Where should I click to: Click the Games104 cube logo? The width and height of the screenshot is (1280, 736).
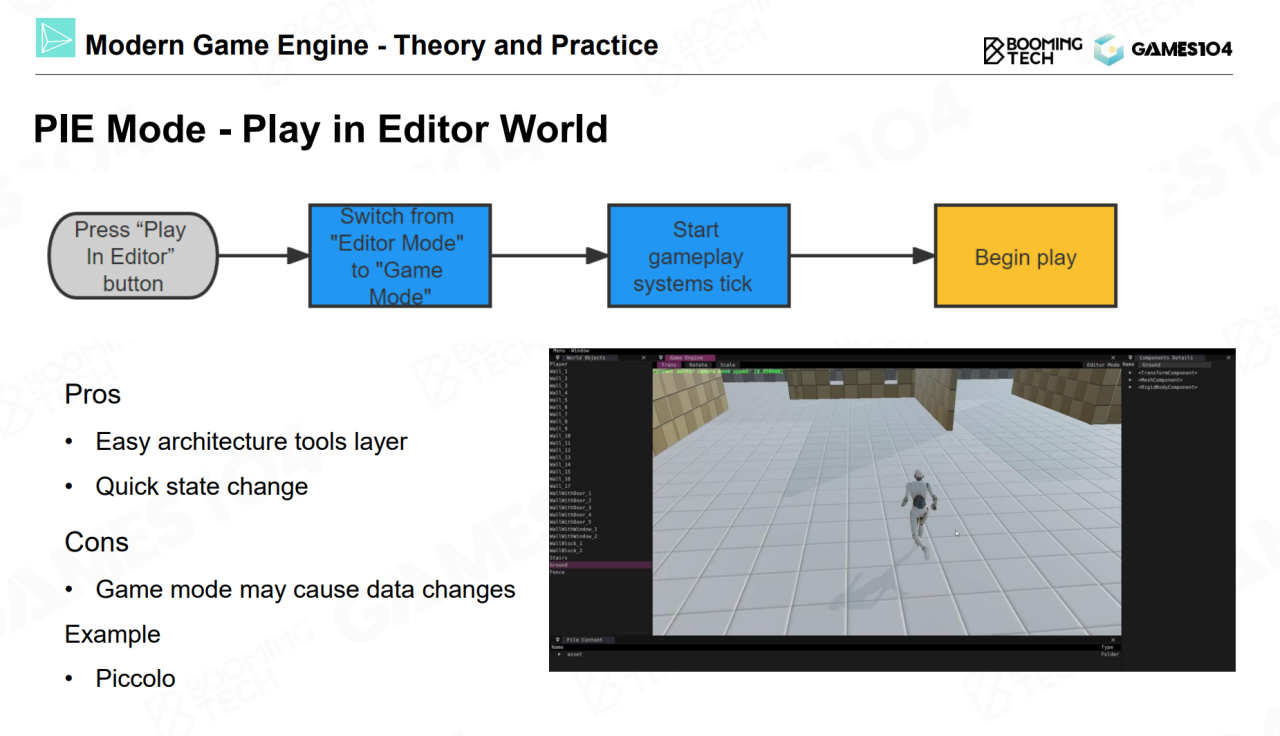[x=1108, y=49]
